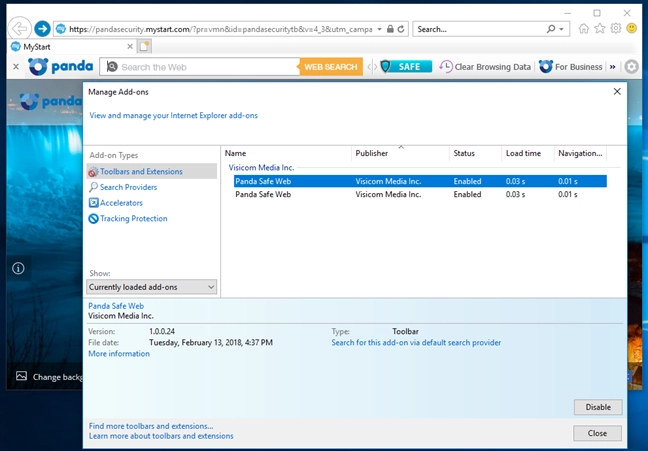Viewport: 648px width, 451px height.
Task: Open a new tab button
Action: tap(144, 46)
